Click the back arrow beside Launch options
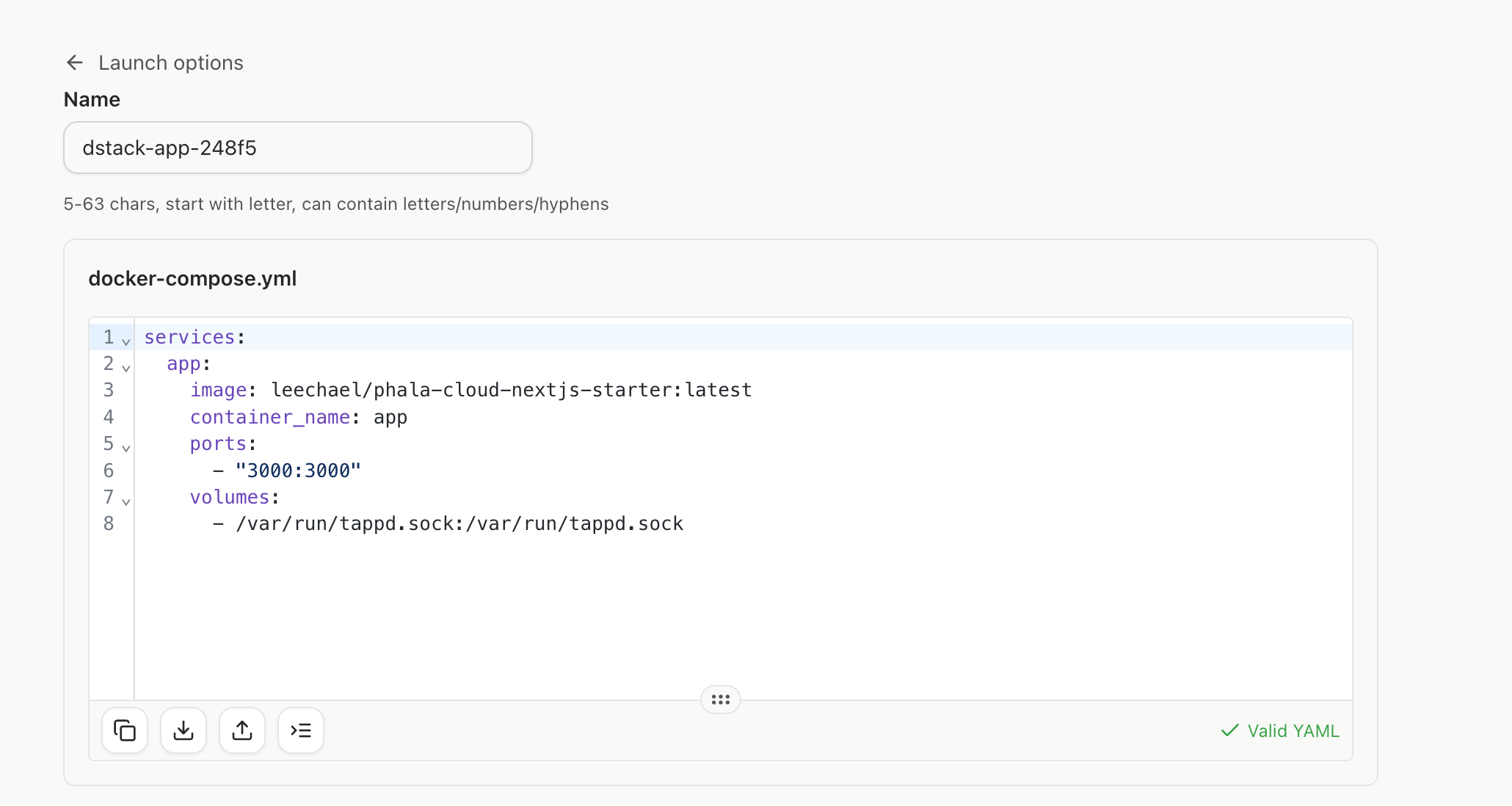Viewport: 1512px width, 806px height. 74,62
